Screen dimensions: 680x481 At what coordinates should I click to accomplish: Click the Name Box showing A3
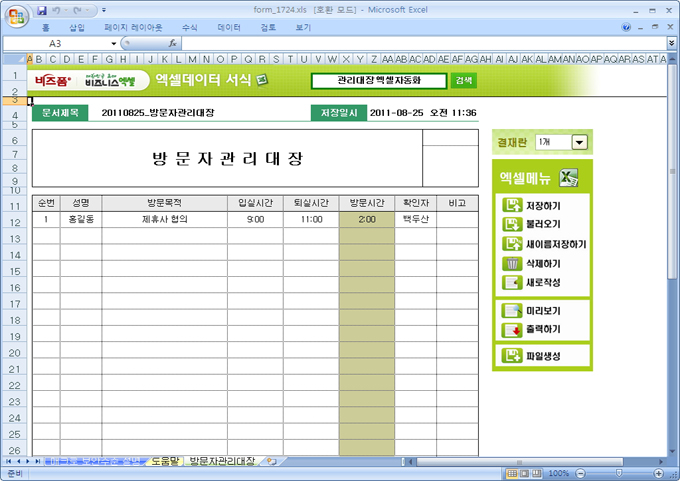[x=56, y=43]
